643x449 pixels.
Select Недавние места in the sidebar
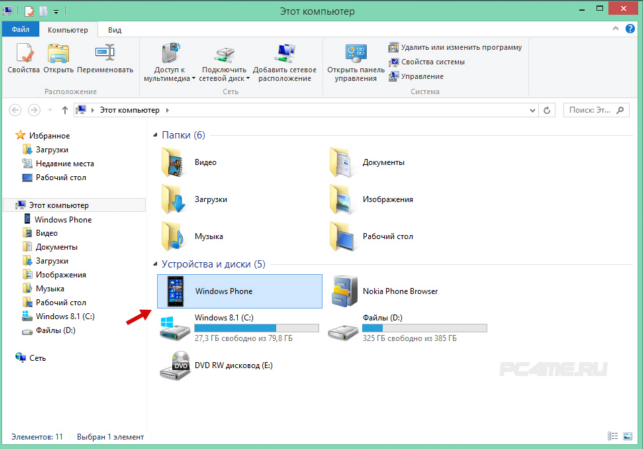click(58, 164)
